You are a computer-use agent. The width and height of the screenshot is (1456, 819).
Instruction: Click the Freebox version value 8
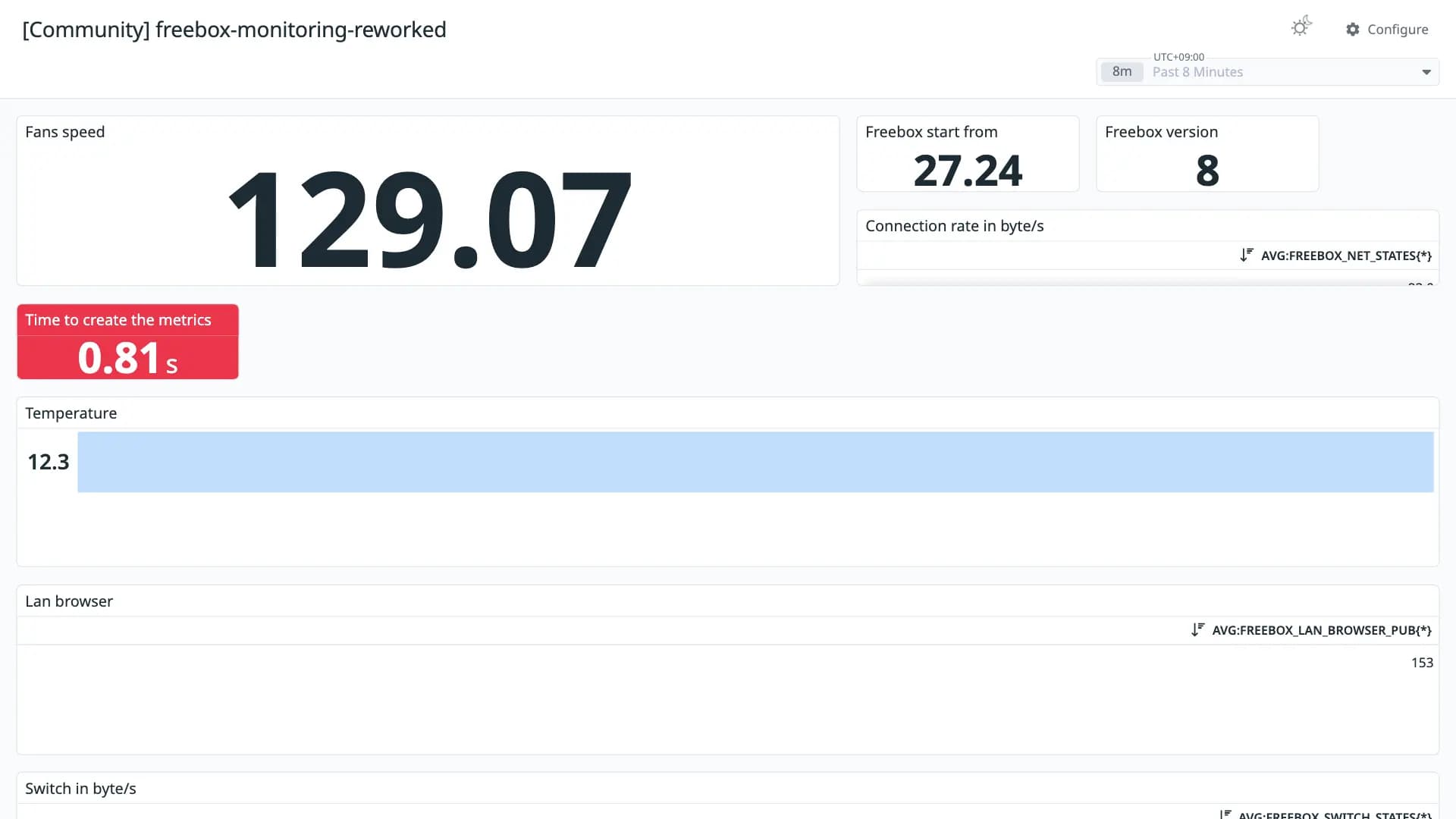click(x=1207, y=171)
